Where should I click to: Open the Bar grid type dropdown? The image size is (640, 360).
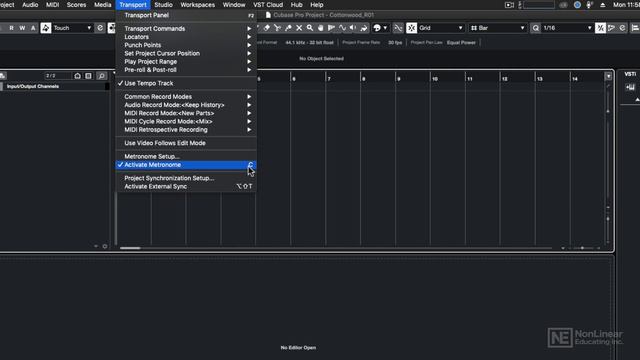tap(498, 28)
